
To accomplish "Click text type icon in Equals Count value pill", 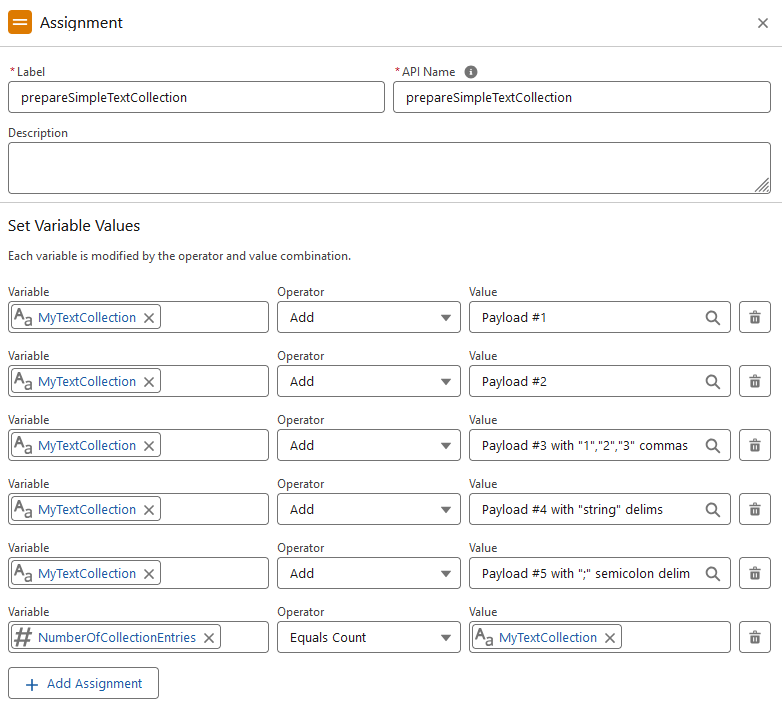I will (484, 637).
